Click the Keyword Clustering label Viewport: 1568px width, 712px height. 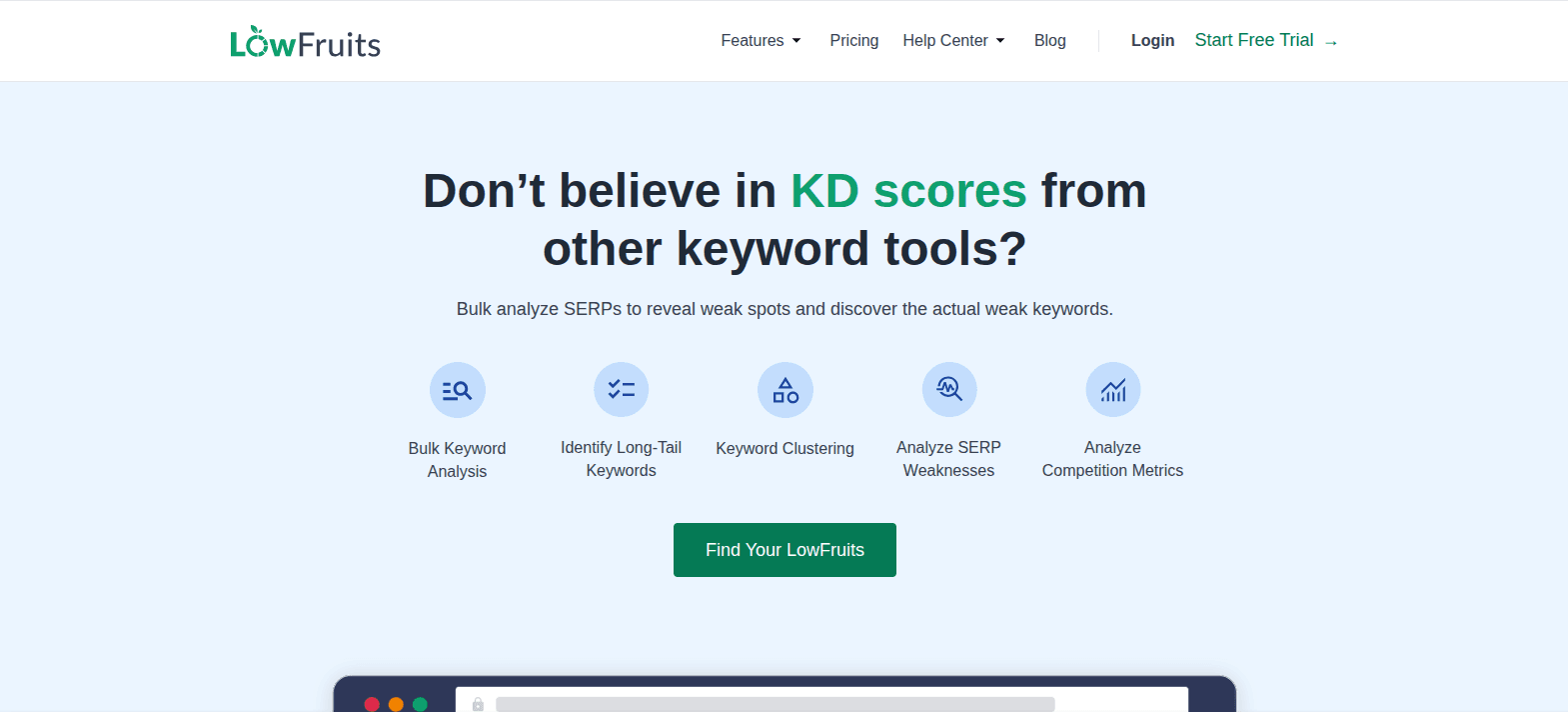pyautogui.click(x=785, y=448)
